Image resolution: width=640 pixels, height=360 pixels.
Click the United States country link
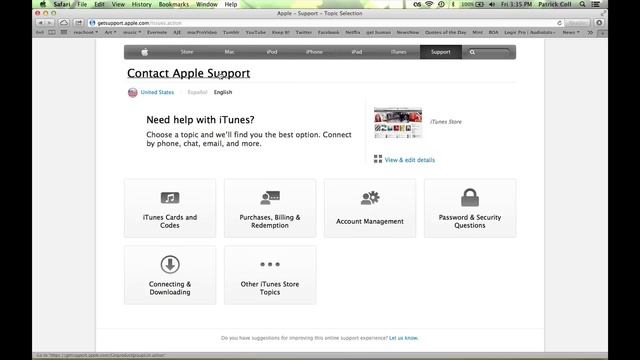157,92
